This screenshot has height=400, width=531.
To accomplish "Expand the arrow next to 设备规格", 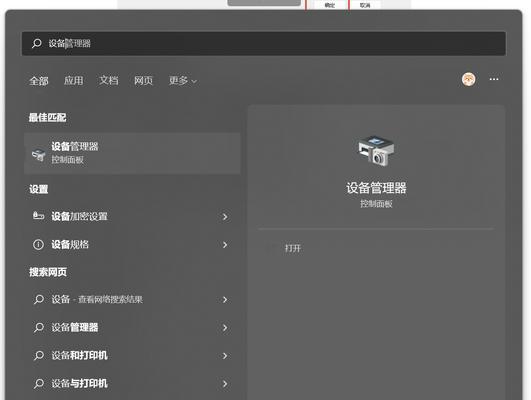I will (225, 245).
